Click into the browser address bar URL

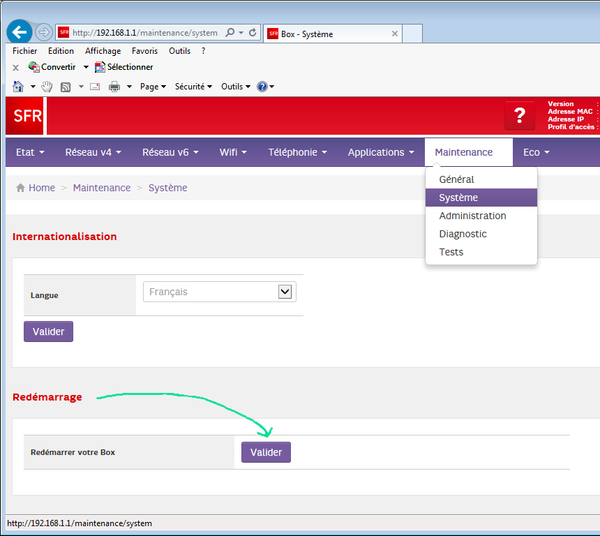(145, 33)
